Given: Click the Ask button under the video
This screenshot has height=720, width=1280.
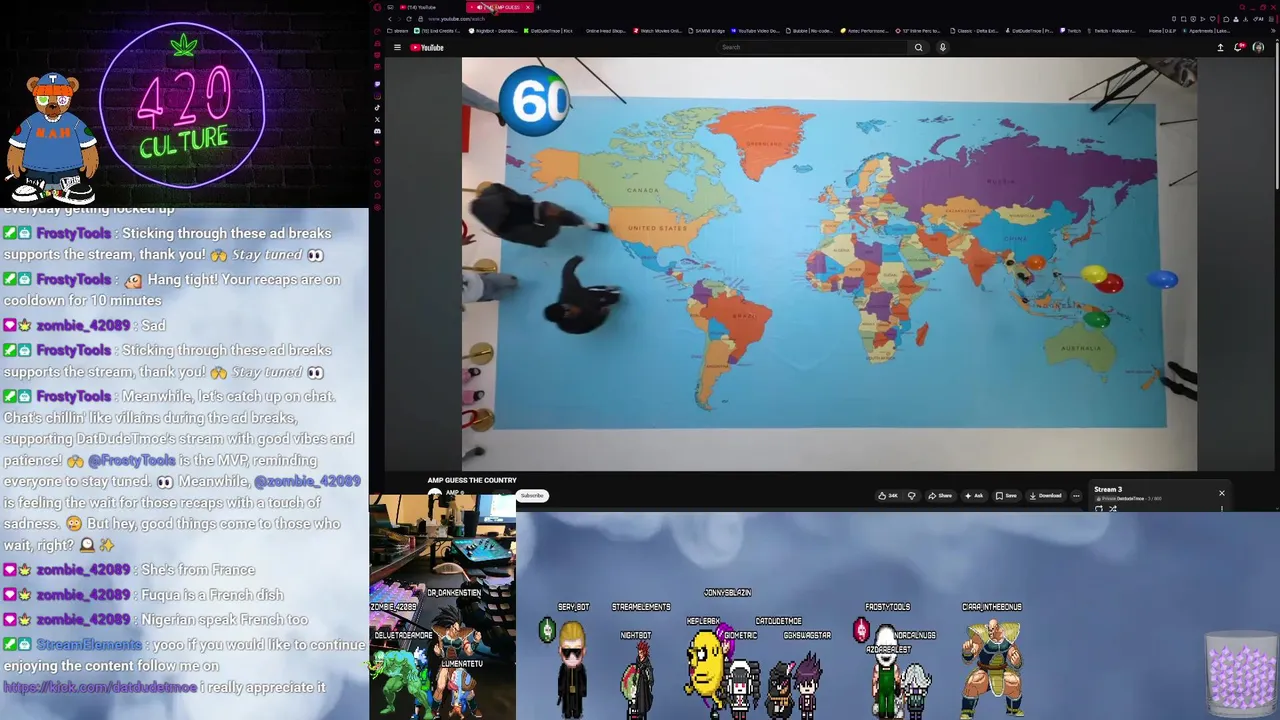Looking at the screenshot, I should pos(973,496).
